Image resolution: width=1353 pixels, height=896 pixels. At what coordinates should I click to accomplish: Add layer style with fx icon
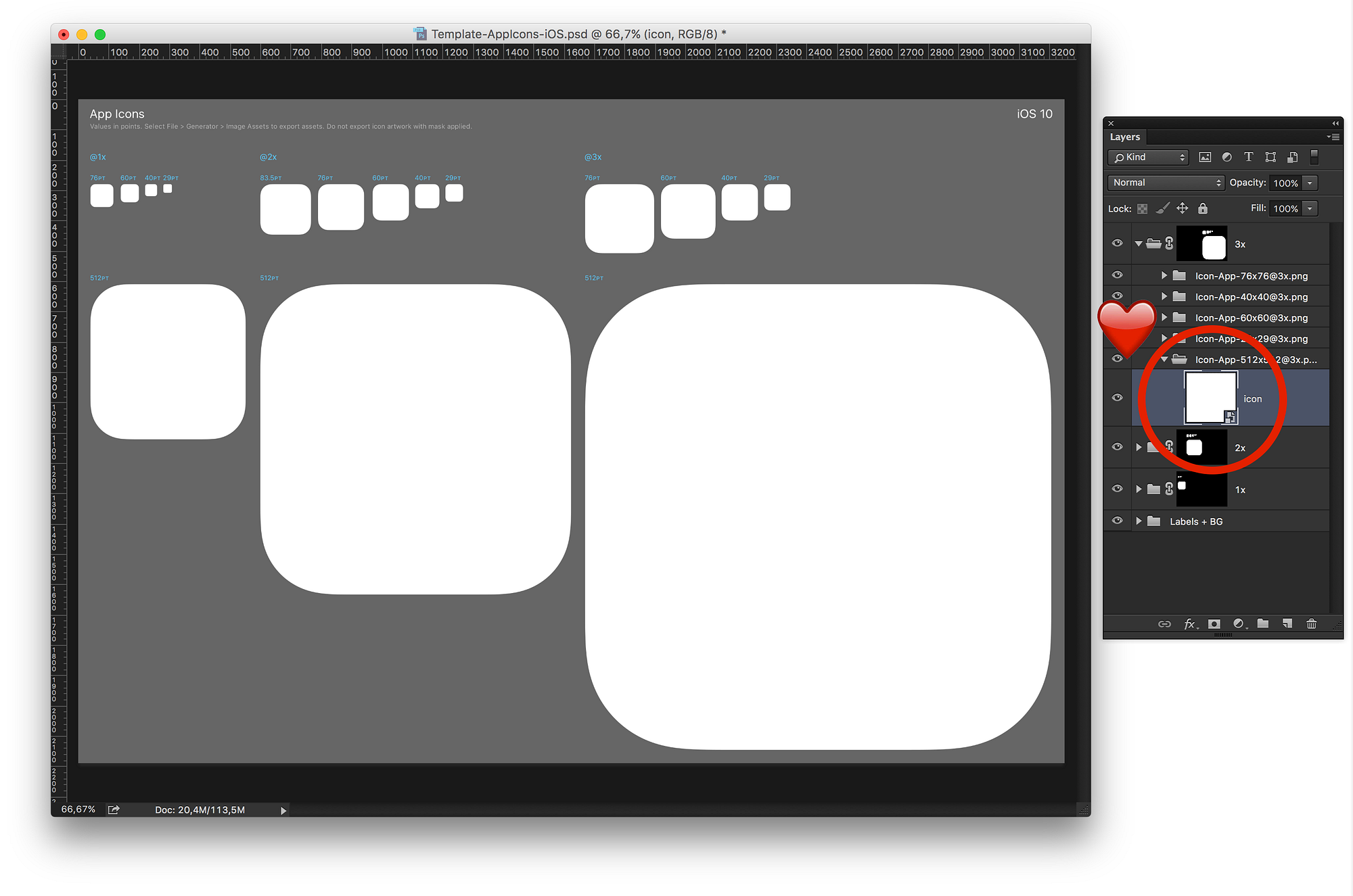[x=1190, y=623]
